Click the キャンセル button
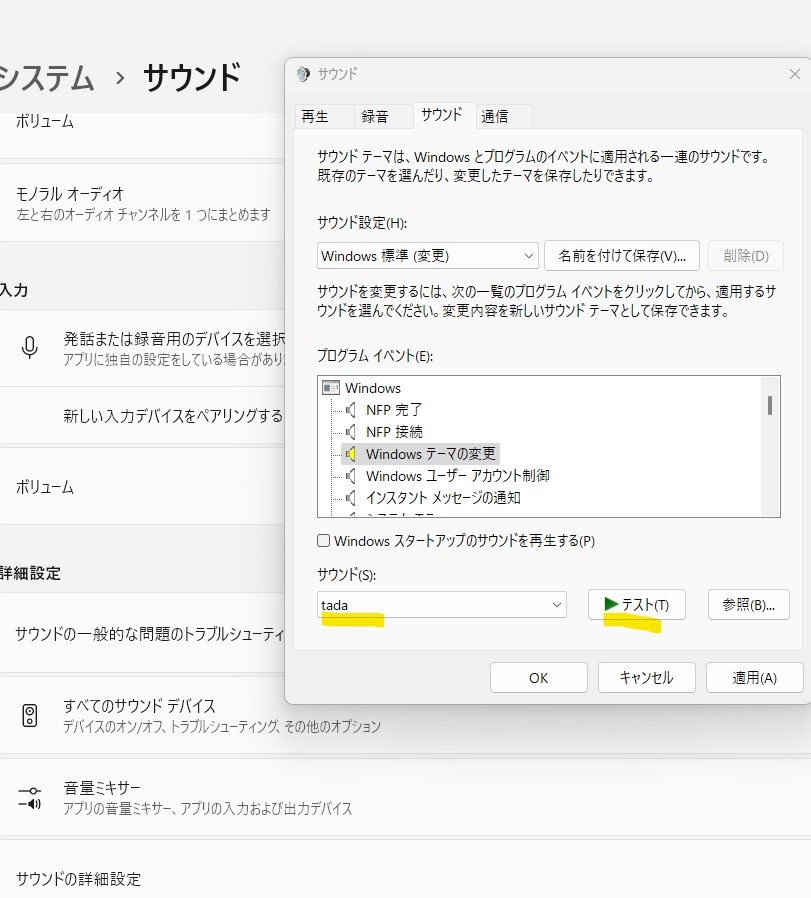 point(647,678)
